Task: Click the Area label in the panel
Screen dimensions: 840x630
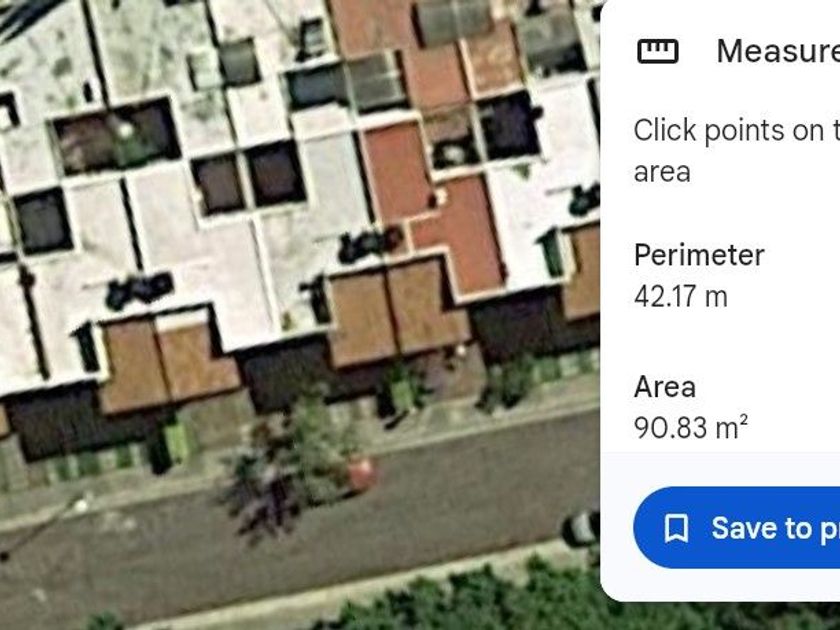Action: tap(664, 387)
